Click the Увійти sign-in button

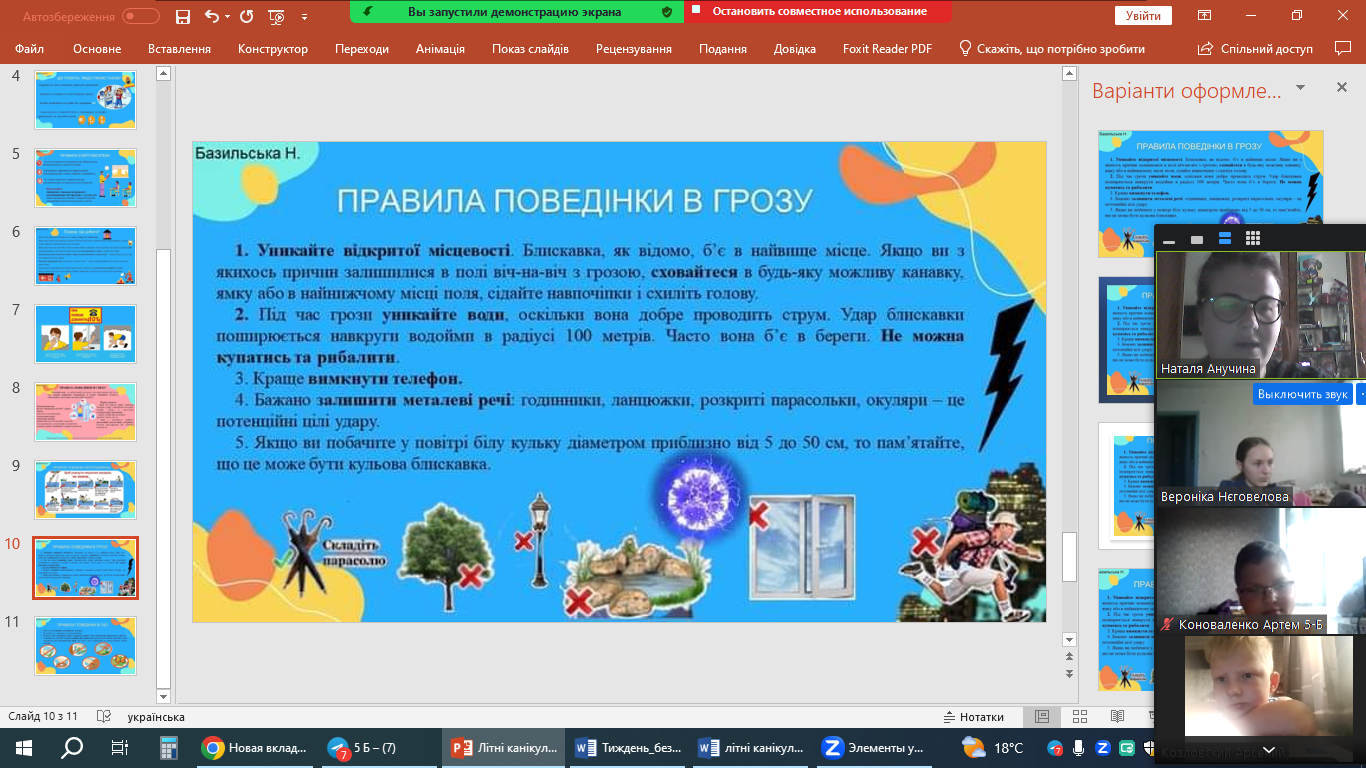coord(1143,16)
